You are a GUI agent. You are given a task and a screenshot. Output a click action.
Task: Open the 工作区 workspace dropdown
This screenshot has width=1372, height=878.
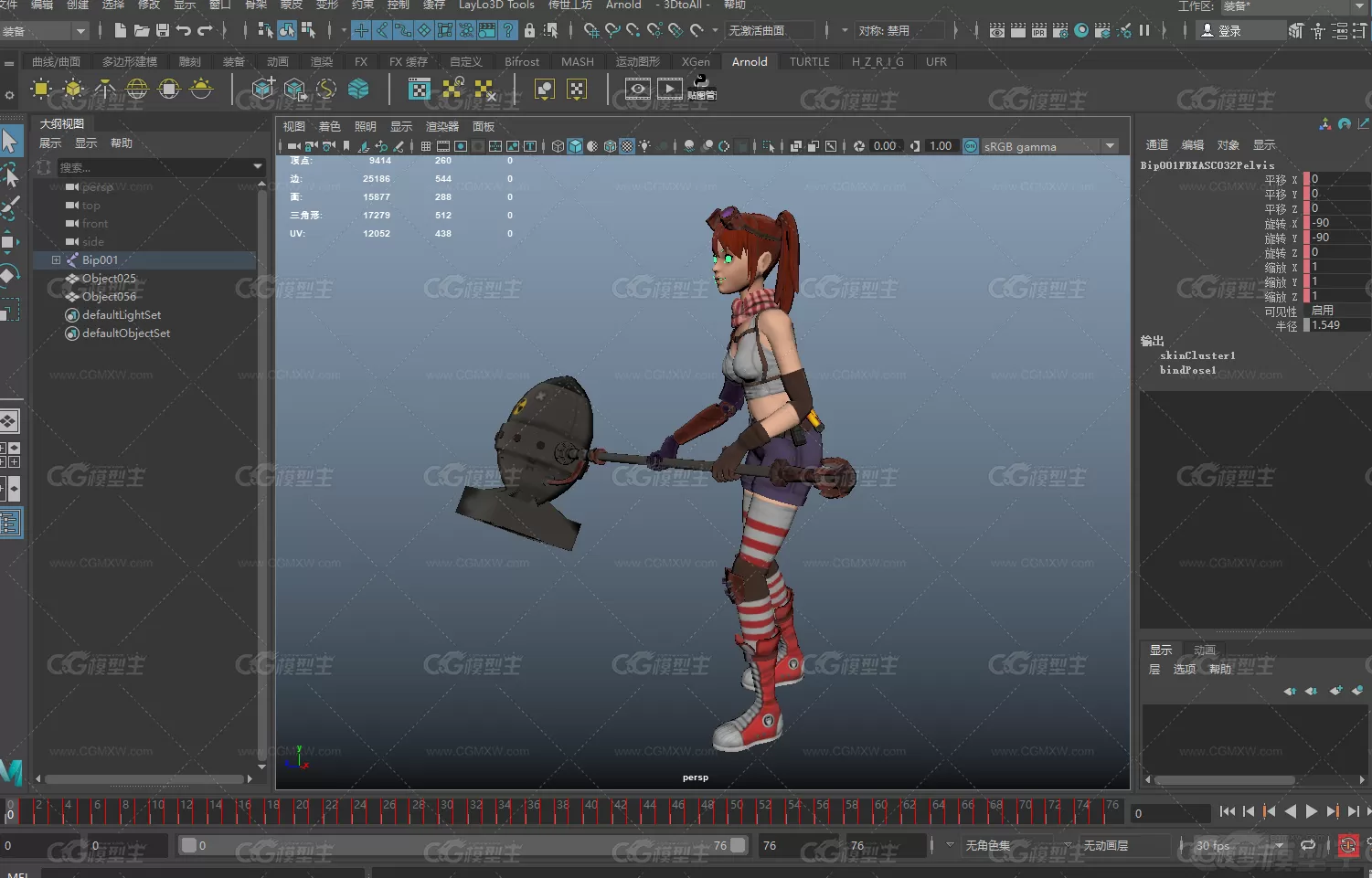(x=1295, y=6)
